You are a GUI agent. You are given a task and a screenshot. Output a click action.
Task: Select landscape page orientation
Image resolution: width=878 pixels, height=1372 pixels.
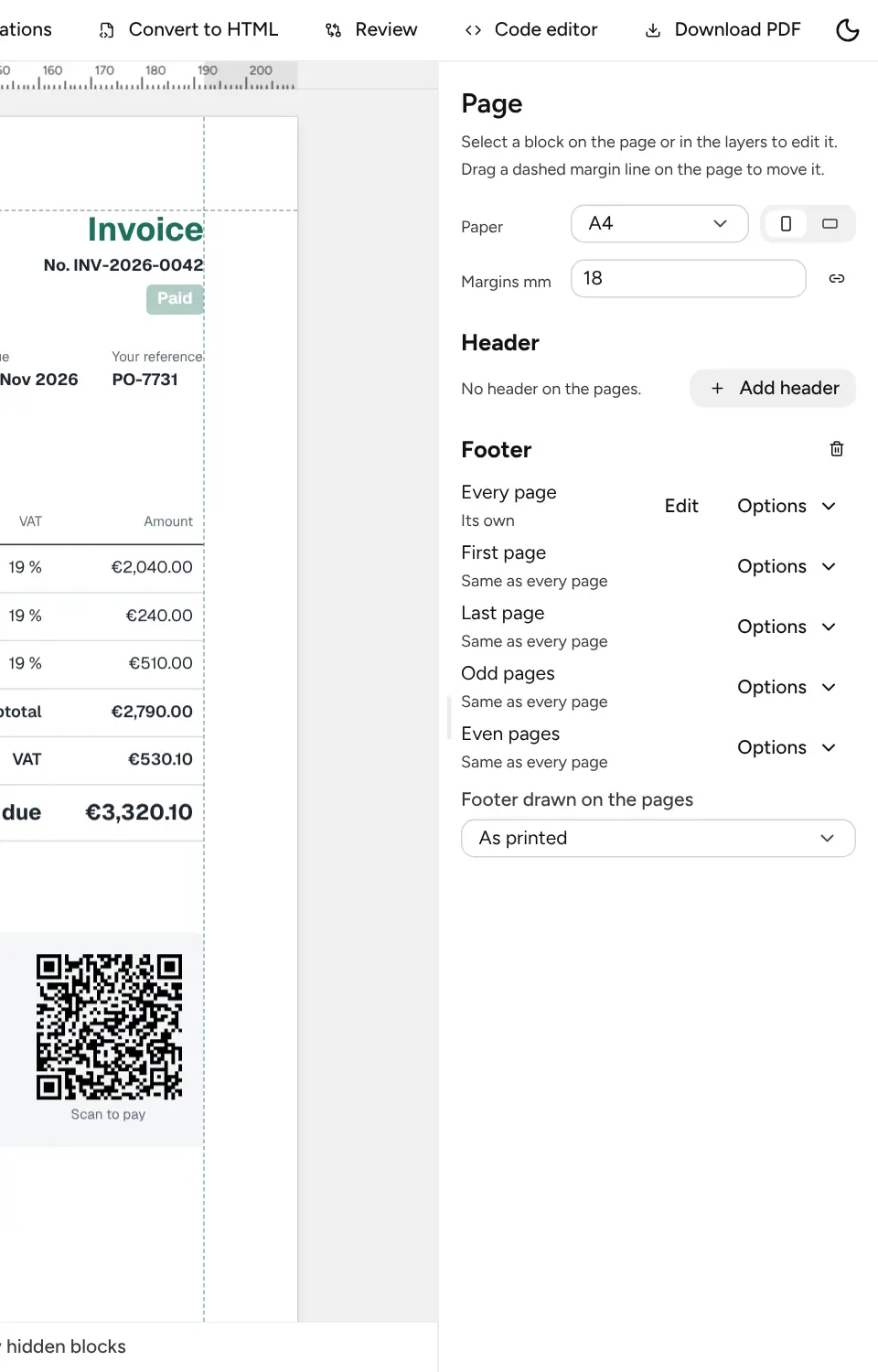830,224
